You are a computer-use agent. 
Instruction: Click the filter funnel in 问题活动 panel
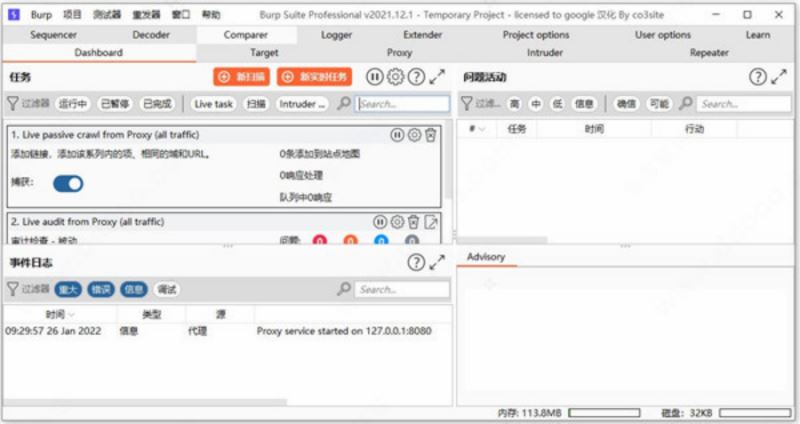pos(466,104)
